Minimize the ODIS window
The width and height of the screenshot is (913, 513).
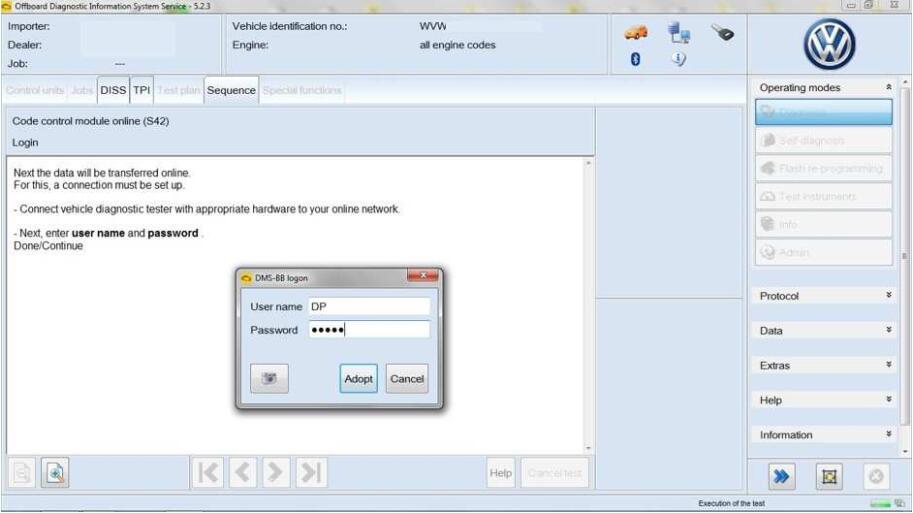tap(851, 5)
